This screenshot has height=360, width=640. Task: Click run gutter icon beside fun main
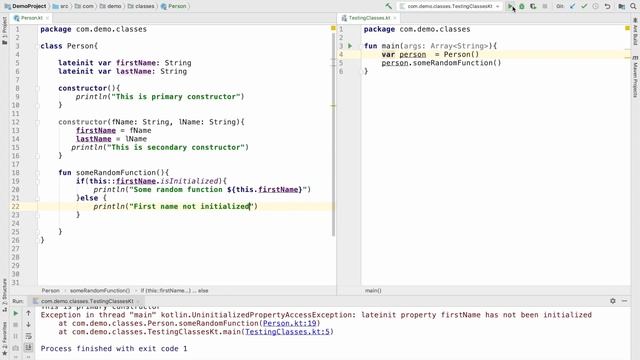click(x=350, y=46)
